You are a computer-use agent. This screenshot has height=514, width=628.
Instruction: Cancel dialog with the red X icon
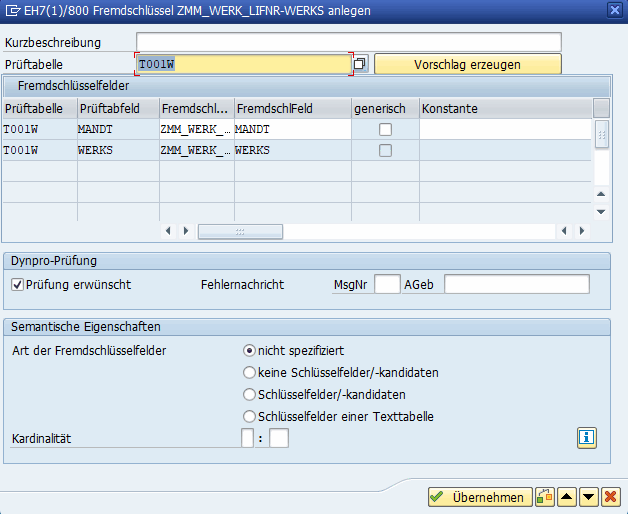tap(610, 497)
